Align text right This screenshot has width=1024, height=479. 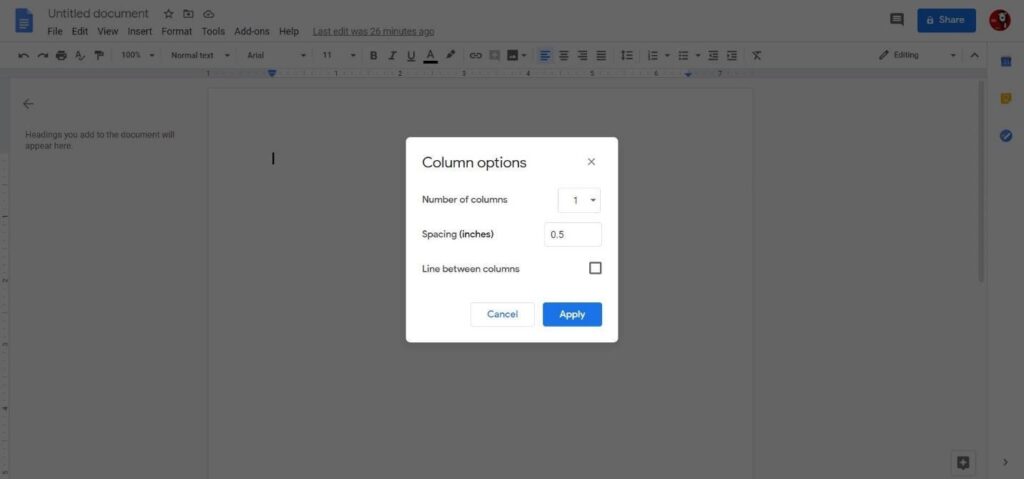583,56
